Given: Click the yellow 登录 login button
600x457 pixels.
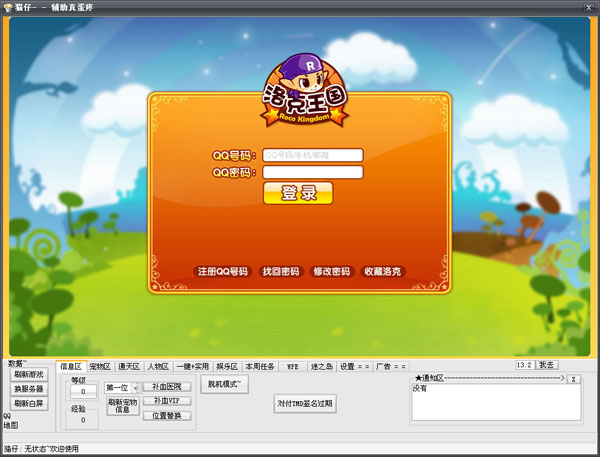Looking at the screenshot, I should click(x=298, y=193).
